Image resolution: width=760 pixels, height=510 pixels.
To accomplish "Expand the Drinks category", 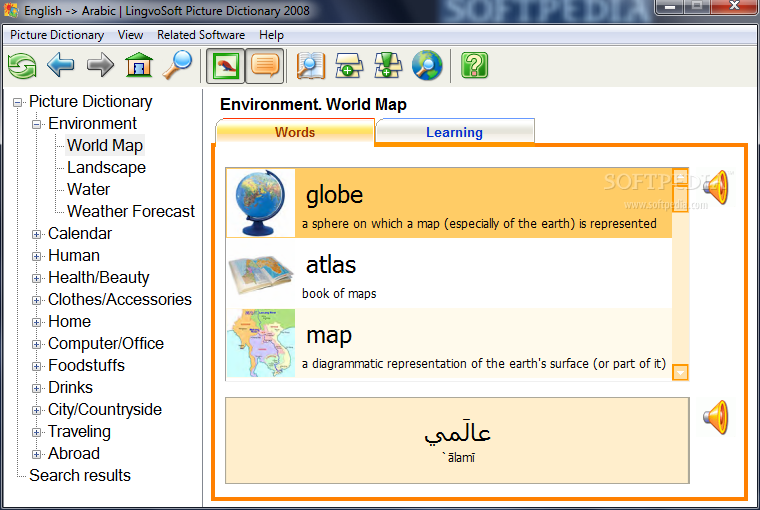I will tap(36, 388).
